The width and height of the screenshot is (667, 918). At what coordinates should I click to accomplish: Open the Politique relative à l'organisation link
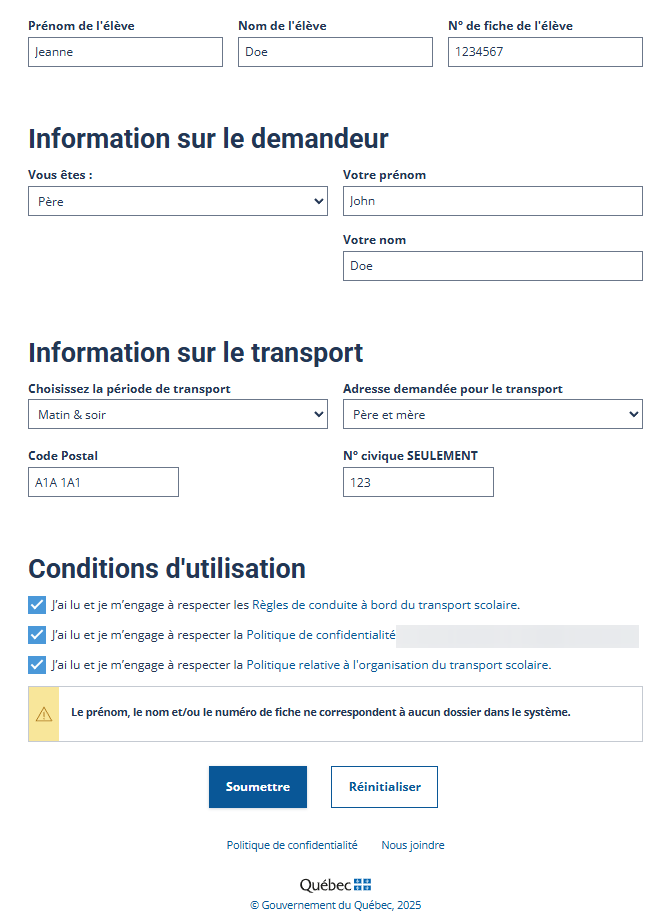[x=399, y=665]
